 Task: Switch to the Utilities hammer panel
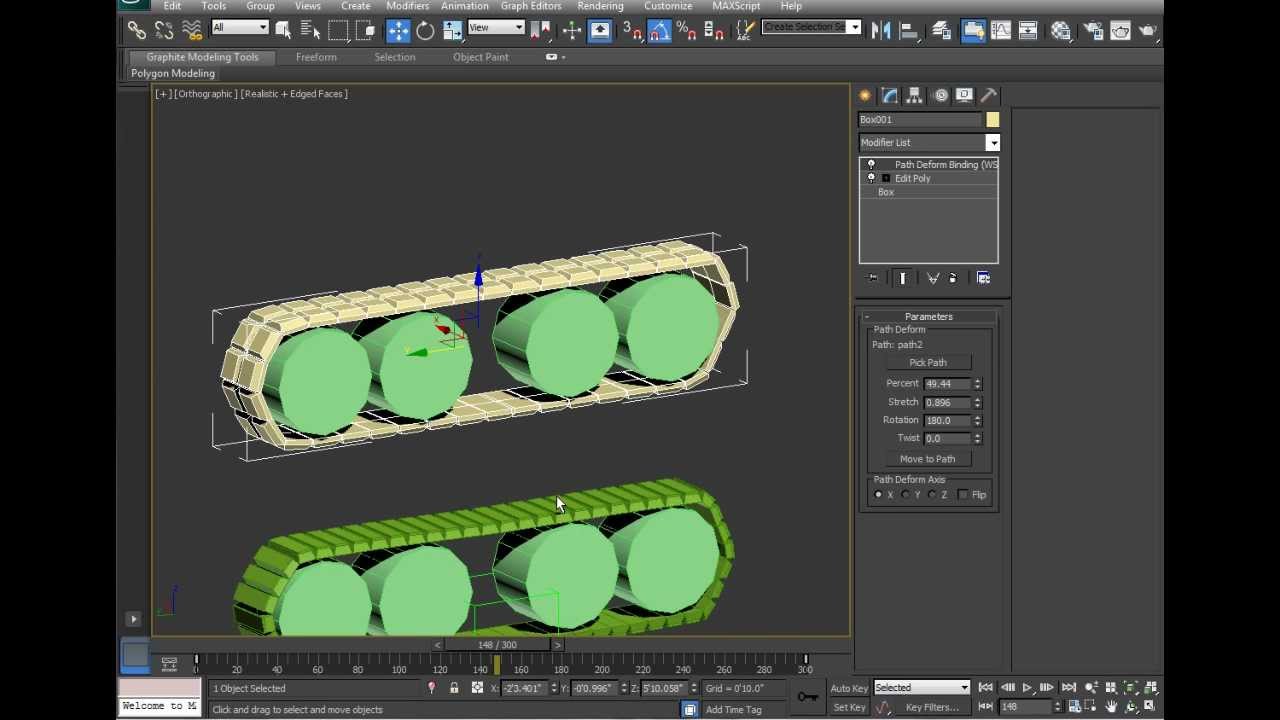tap(989, 95)
